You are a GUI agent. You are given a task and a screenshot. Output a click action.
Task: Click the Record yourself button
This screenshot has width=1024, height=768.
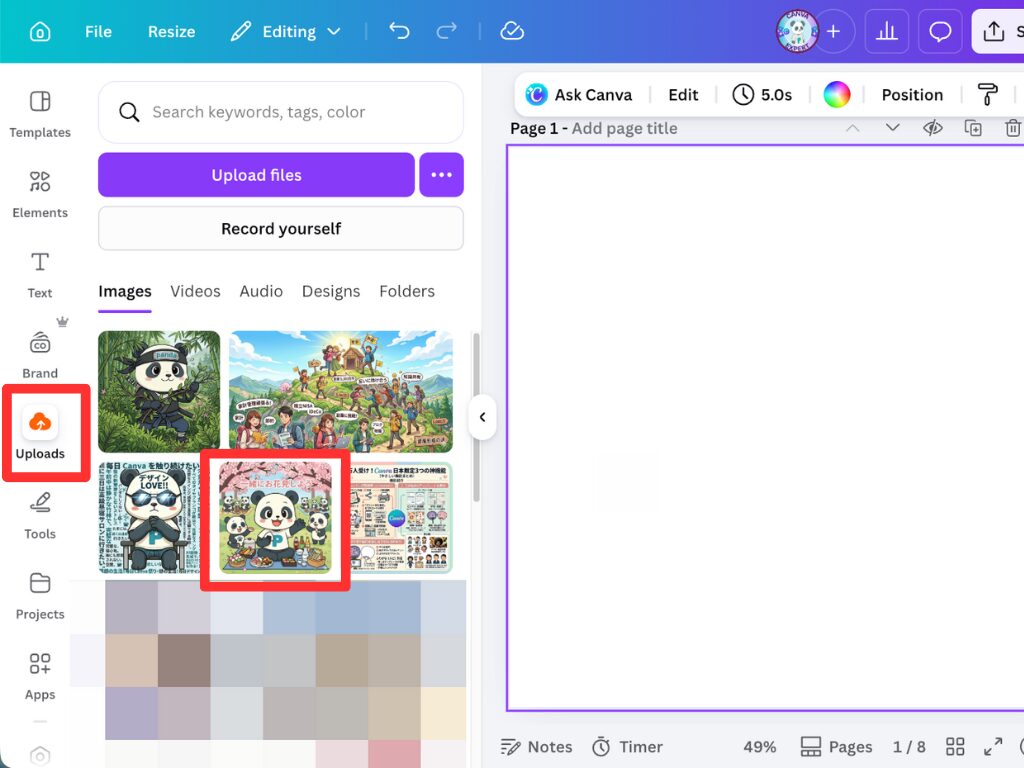point(281,229)
